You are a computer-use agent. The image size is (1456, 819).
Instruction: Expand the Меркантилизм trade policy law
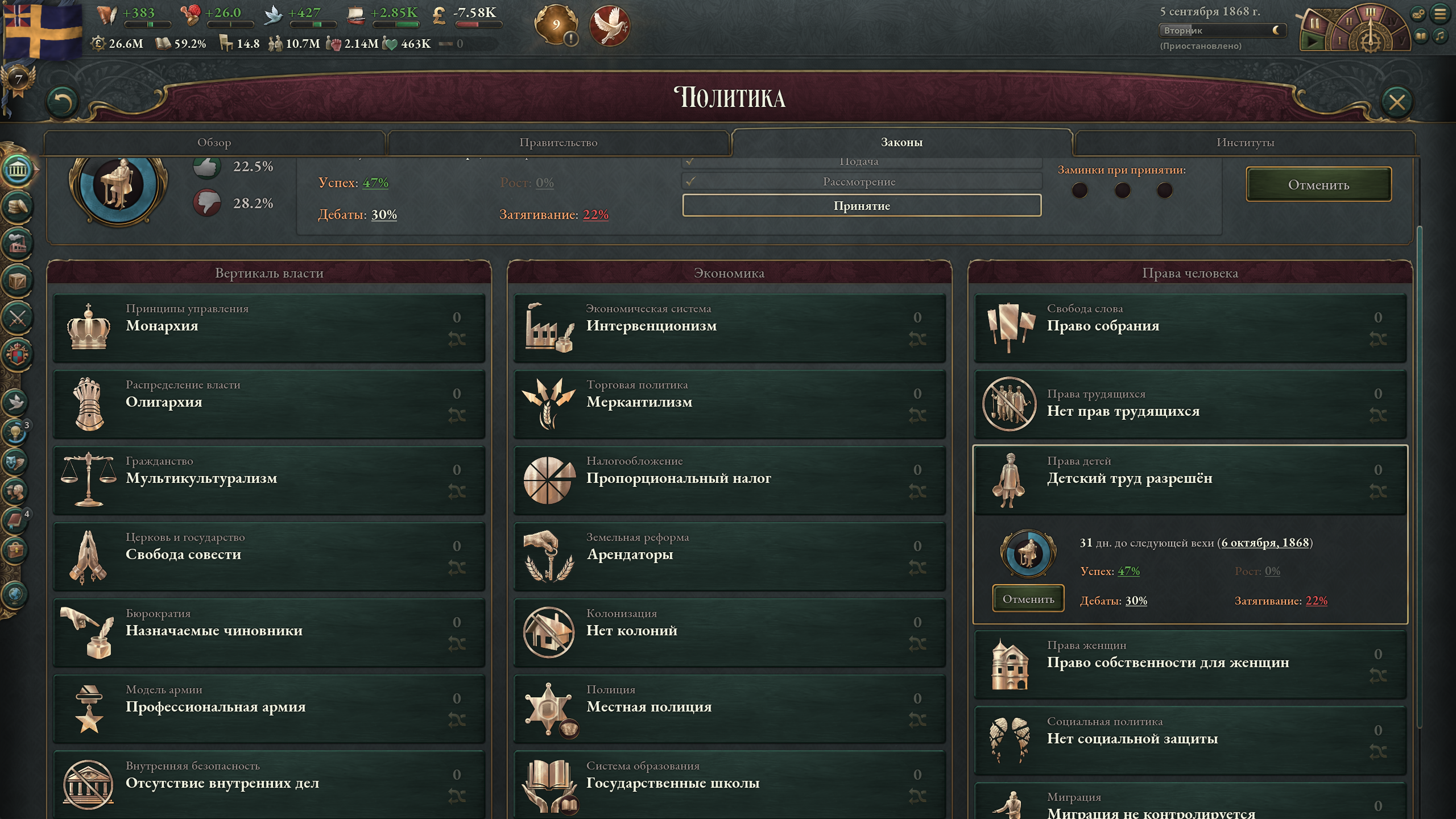pos(729,404)
